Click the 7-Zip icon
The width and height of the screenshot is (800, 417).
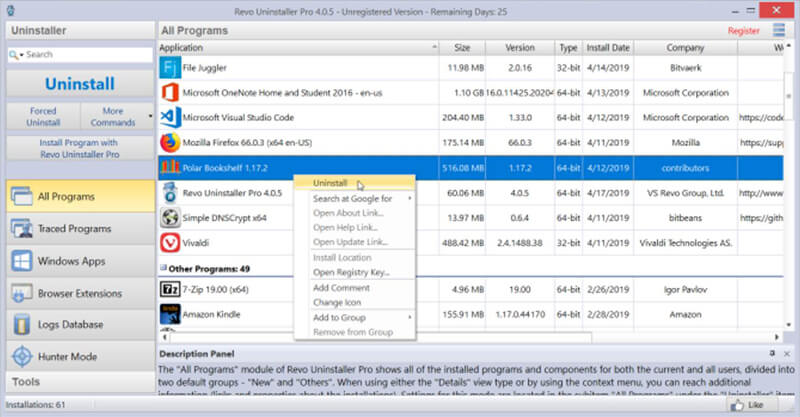tap(170, 289)
